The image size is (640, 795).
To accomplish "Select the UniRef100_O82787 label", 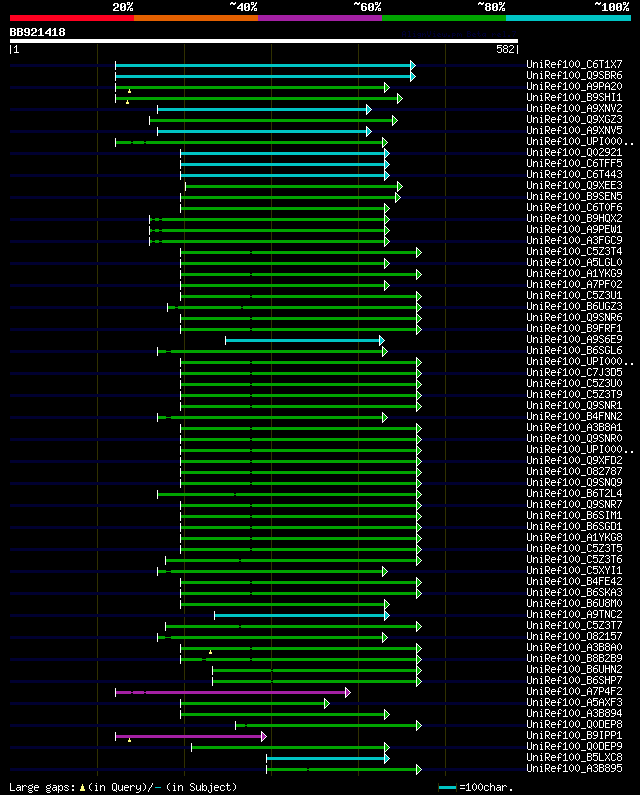I will 574,472.
